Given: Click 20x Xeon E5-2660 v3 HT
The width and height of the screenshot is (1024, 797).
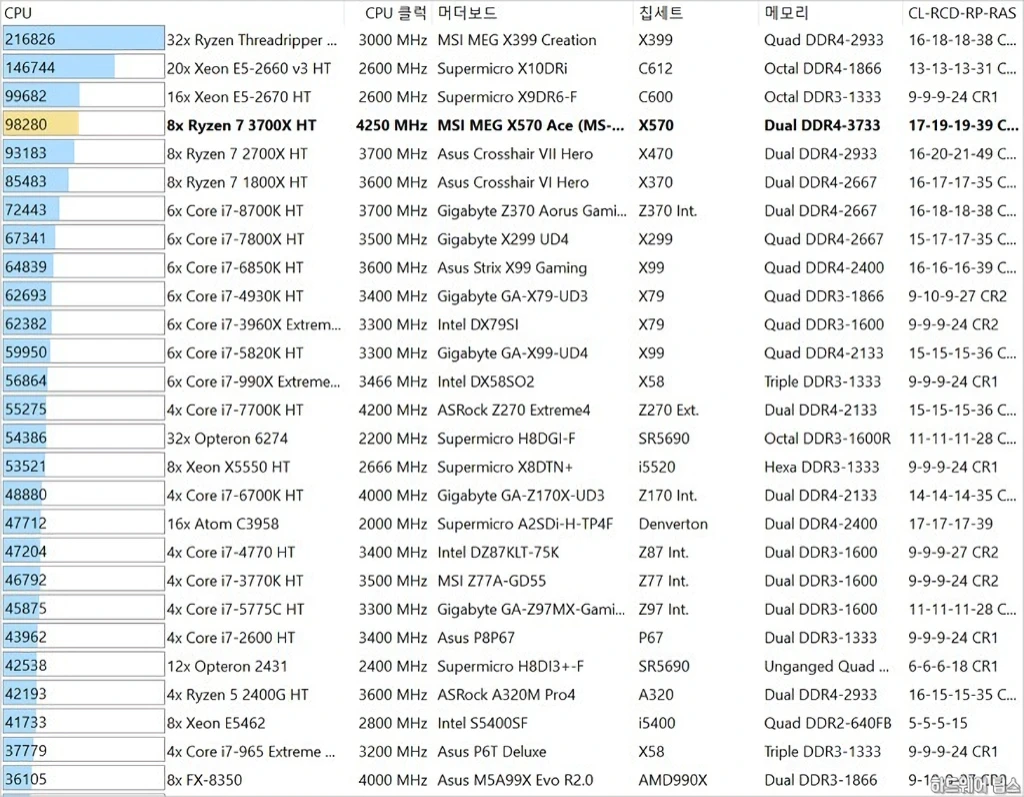Looking at the screenshot, I should [x=249, y=69].
